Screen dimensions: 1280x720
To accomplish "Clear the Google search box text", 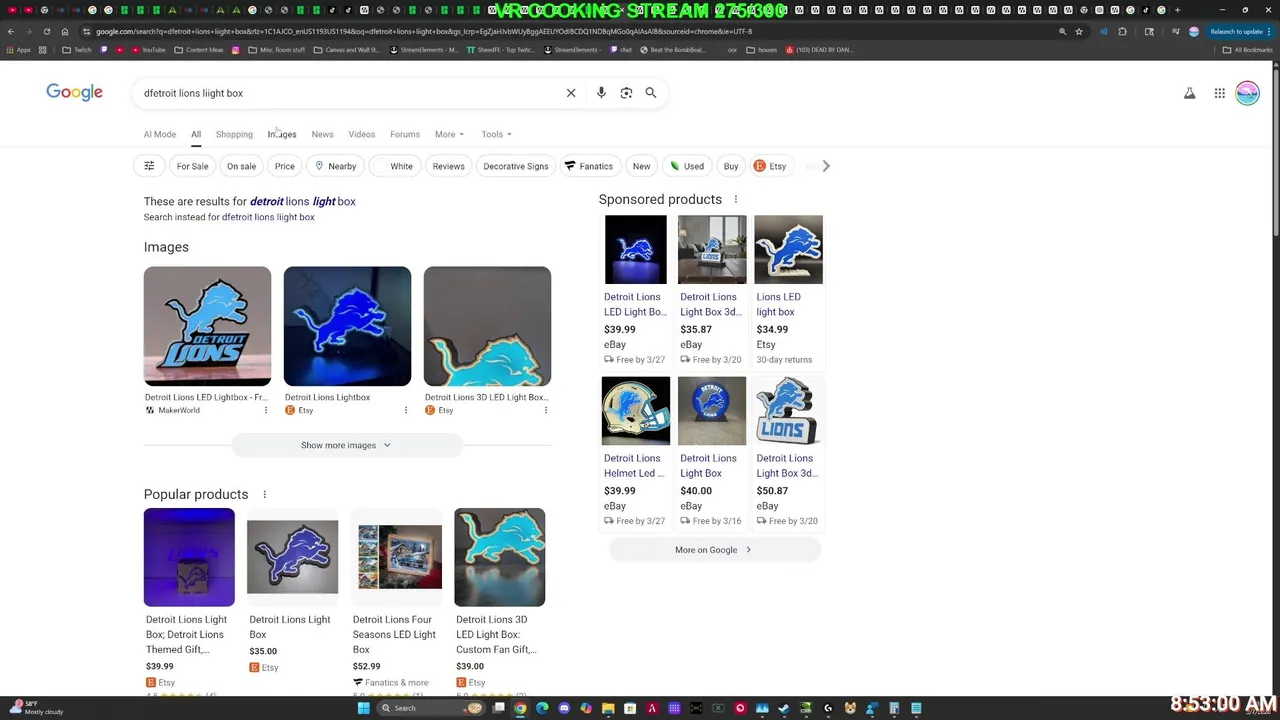I will pyautogui.click(x=571, y=93).
